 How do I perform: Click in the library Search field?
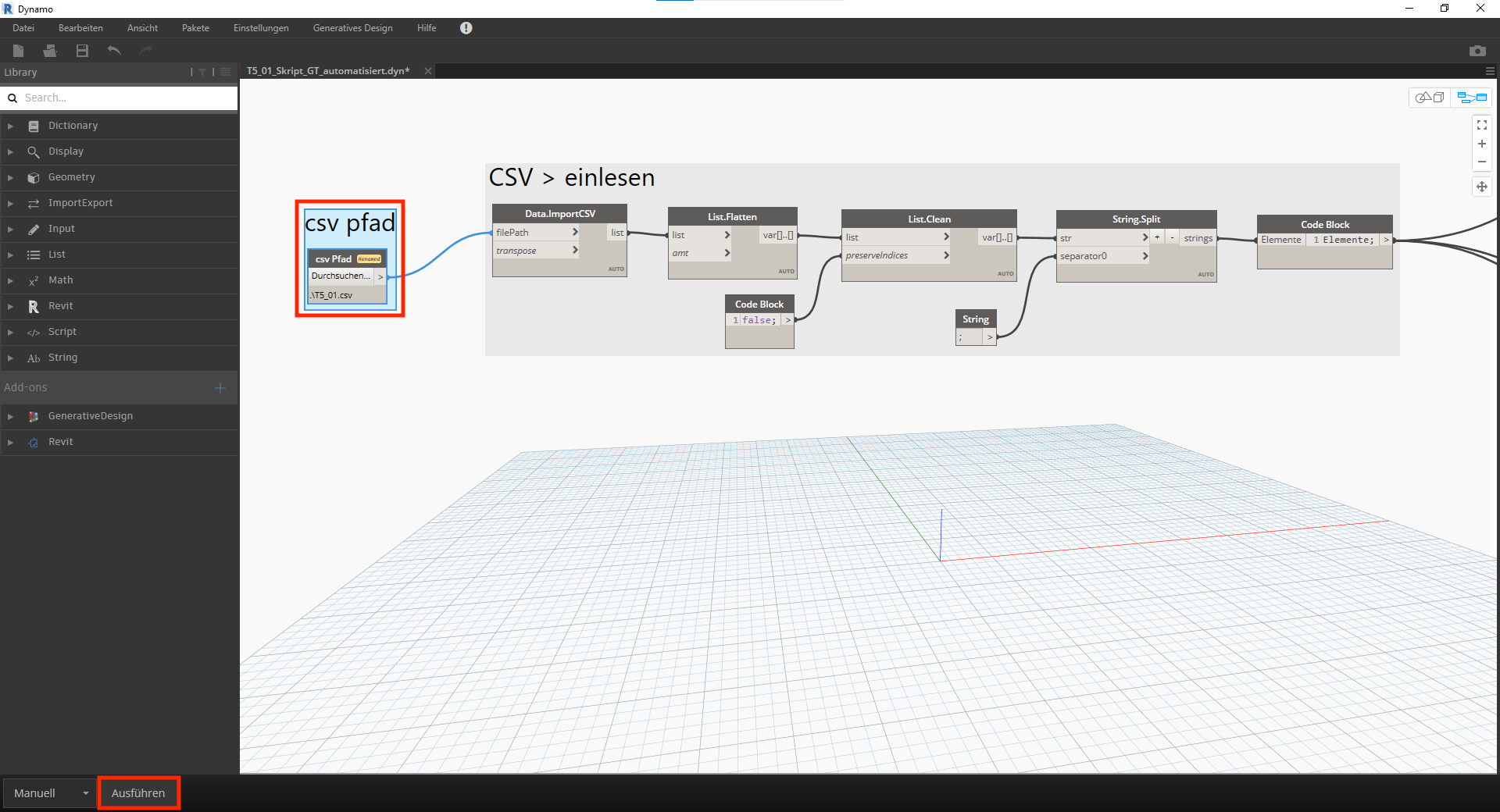click(x=125, y=98)
